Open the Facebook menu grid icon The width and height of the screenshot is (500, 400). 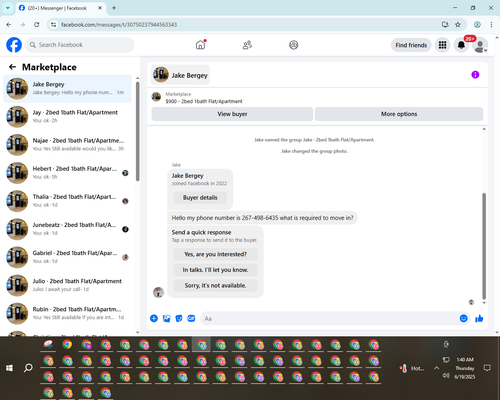(442, 45)
